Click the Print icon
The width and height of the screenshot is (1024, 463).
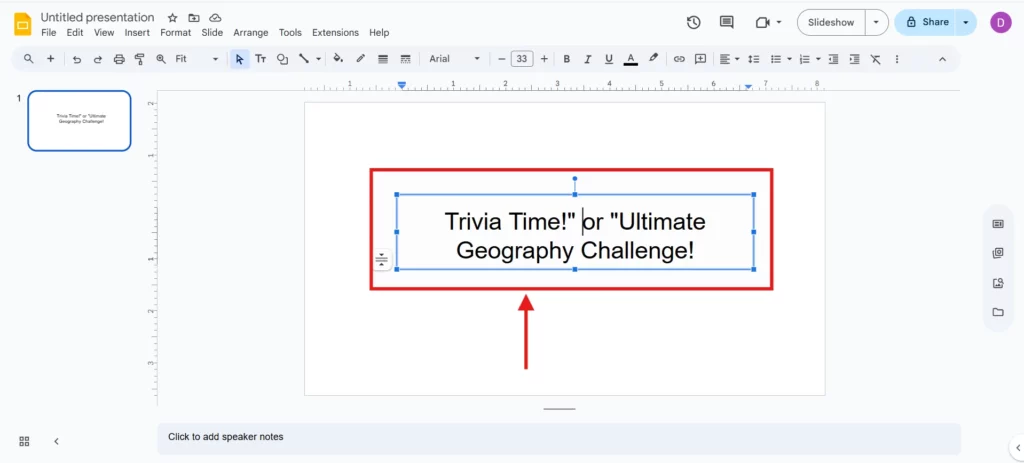pyautogui.click(x=119, y=59)
